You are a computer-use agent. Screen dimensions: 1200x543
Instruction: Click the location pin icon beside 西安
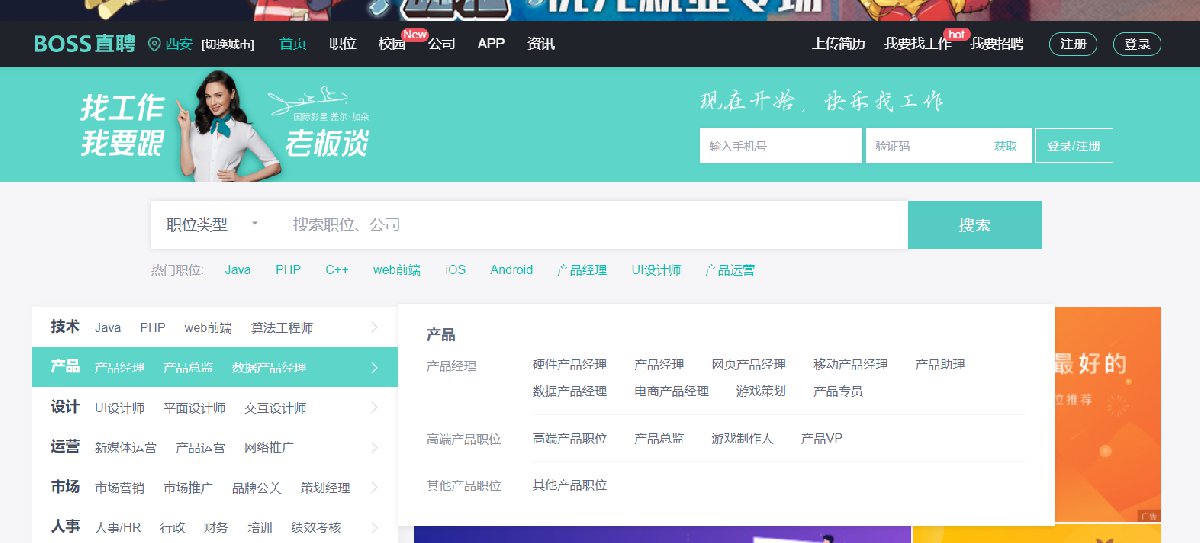click(x=154, y=44)
